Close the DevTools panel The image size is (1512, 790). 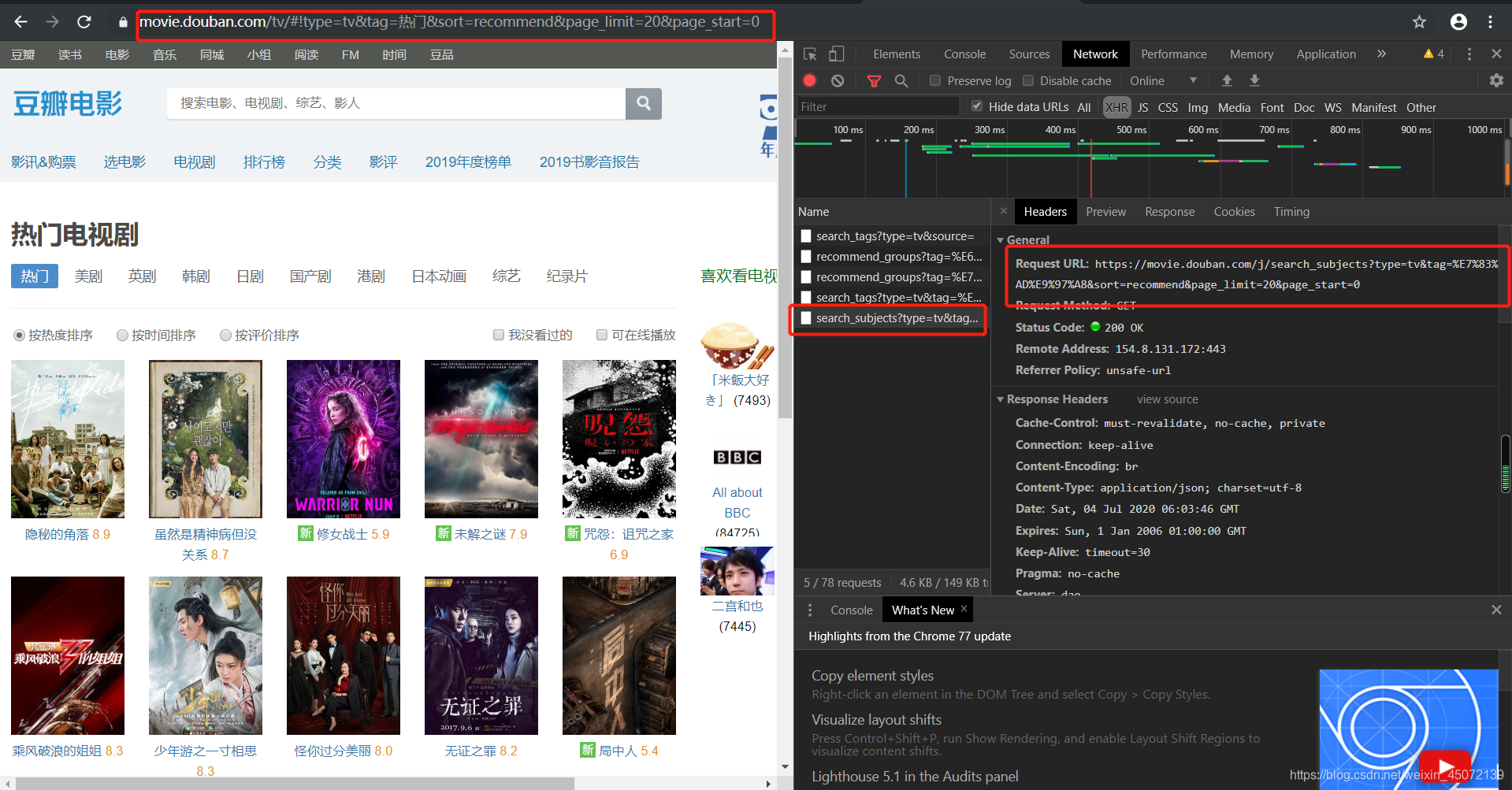[x=1496, y=54]
